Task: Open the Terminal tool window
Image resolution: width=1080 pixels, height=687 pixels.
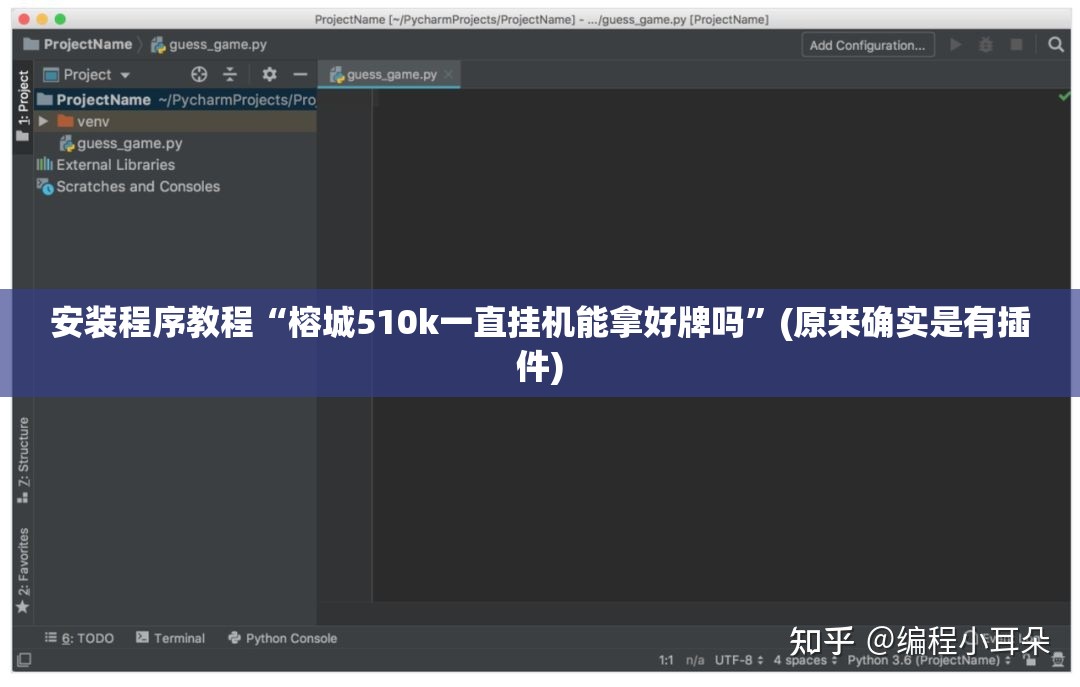Action: pos(171,638)
